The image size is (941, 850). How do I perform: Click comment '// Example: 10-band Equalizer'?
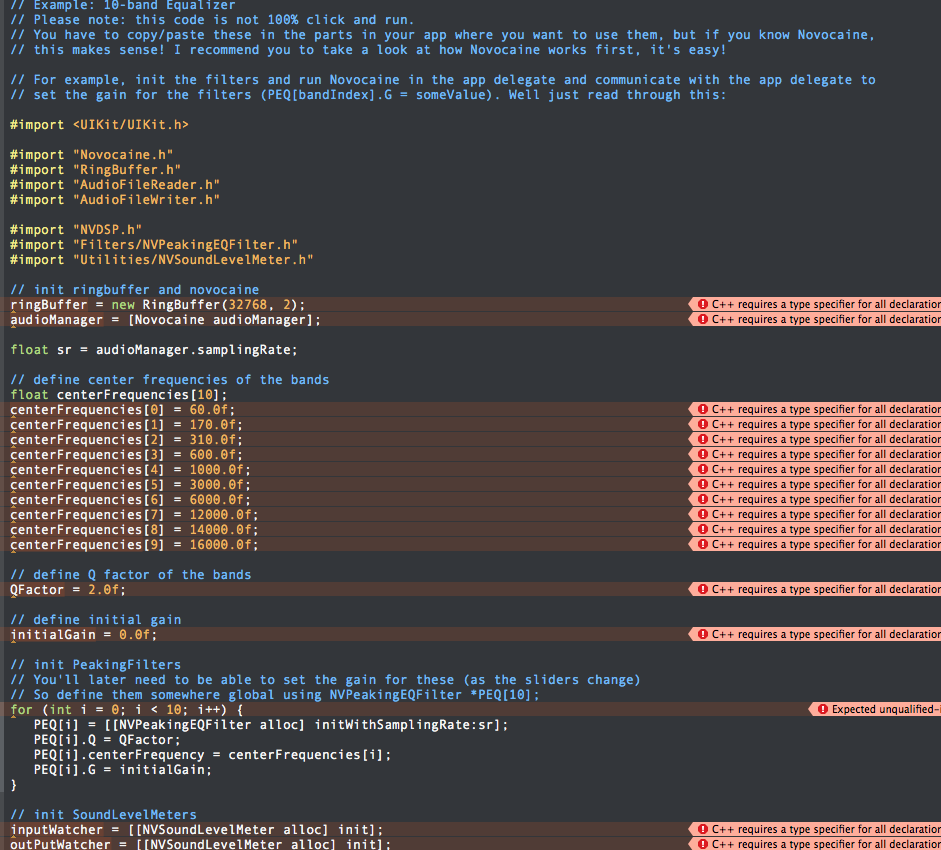click(123, 6)
